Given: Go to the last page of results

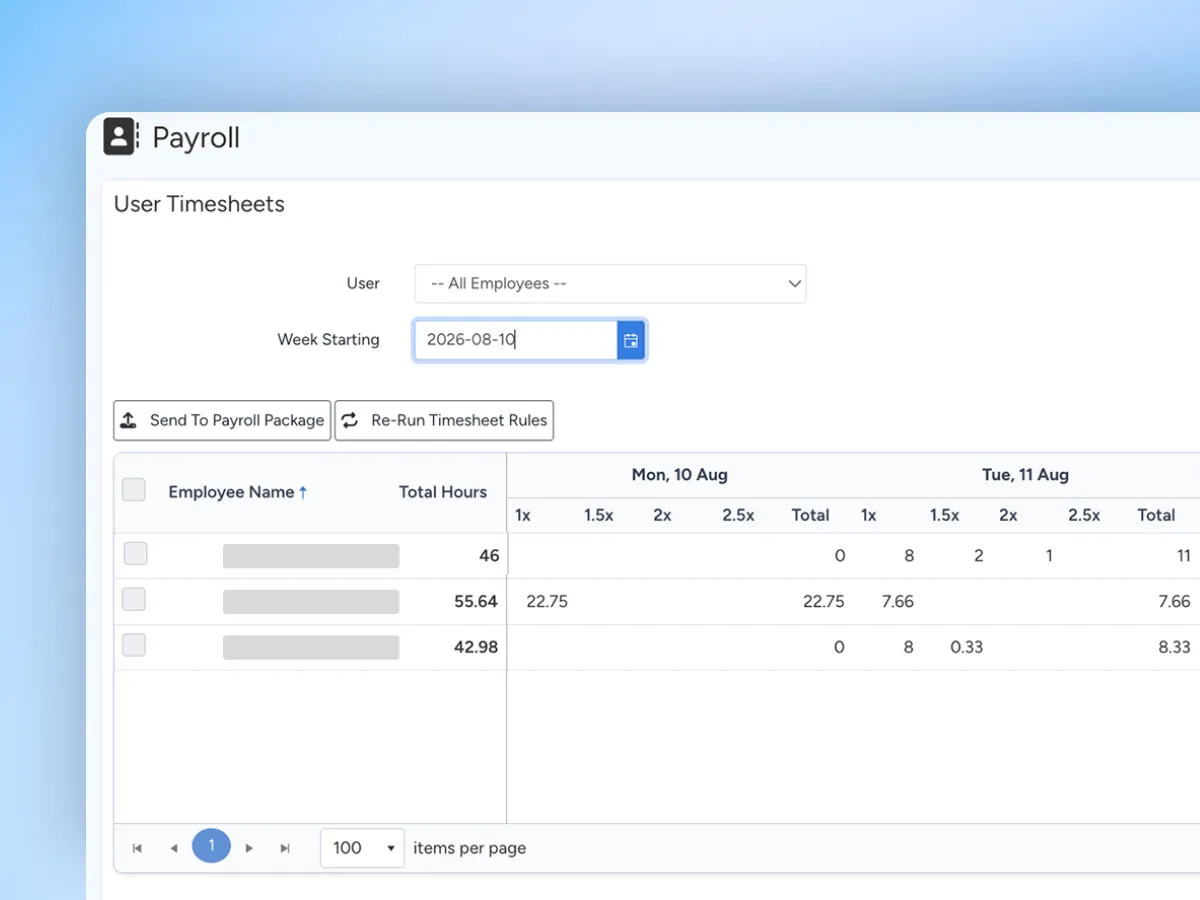Looking at the screenshot, I should coord(285,848).
